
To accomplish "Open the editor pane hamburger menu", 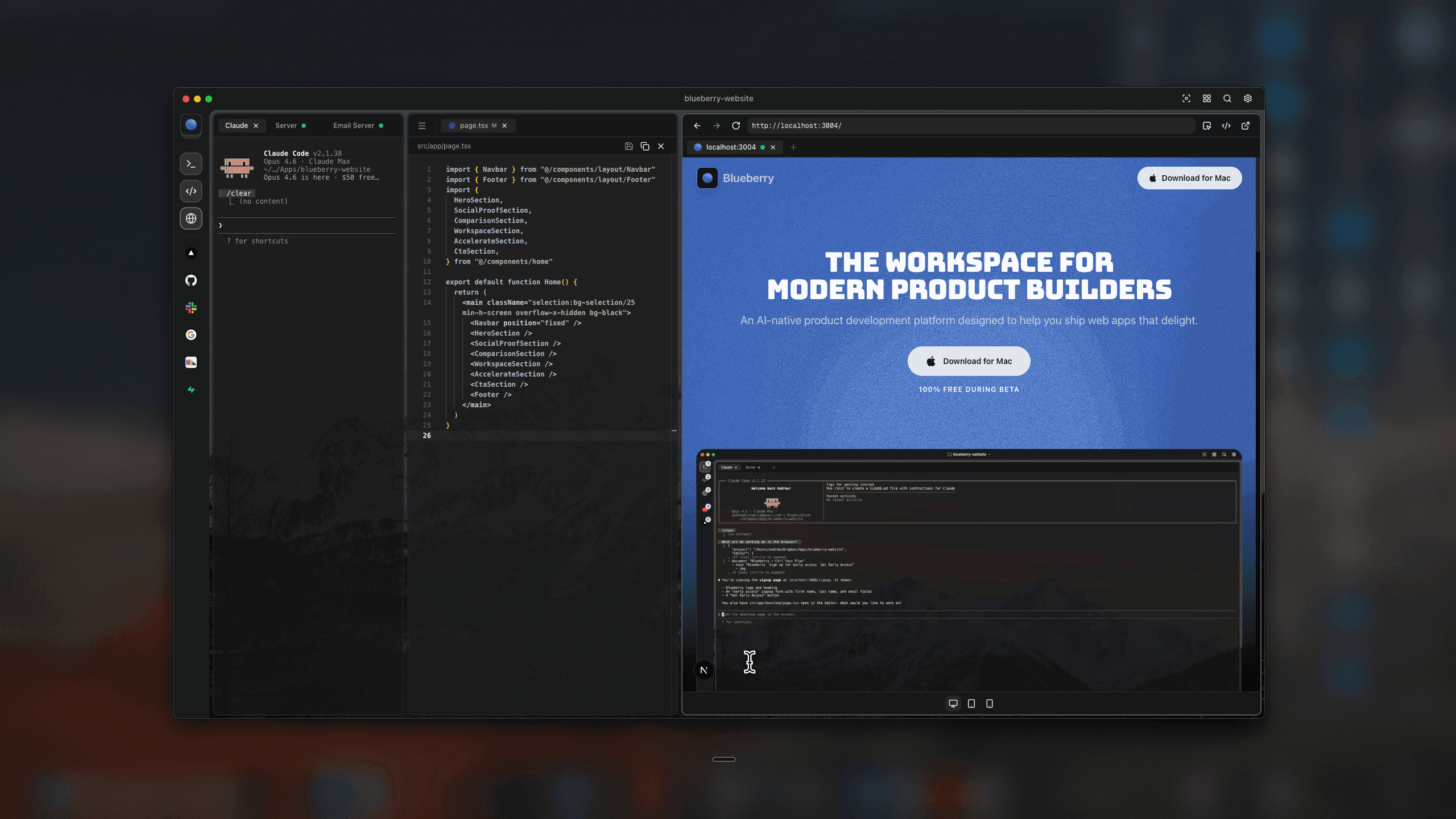I will (x=421, y=125).
